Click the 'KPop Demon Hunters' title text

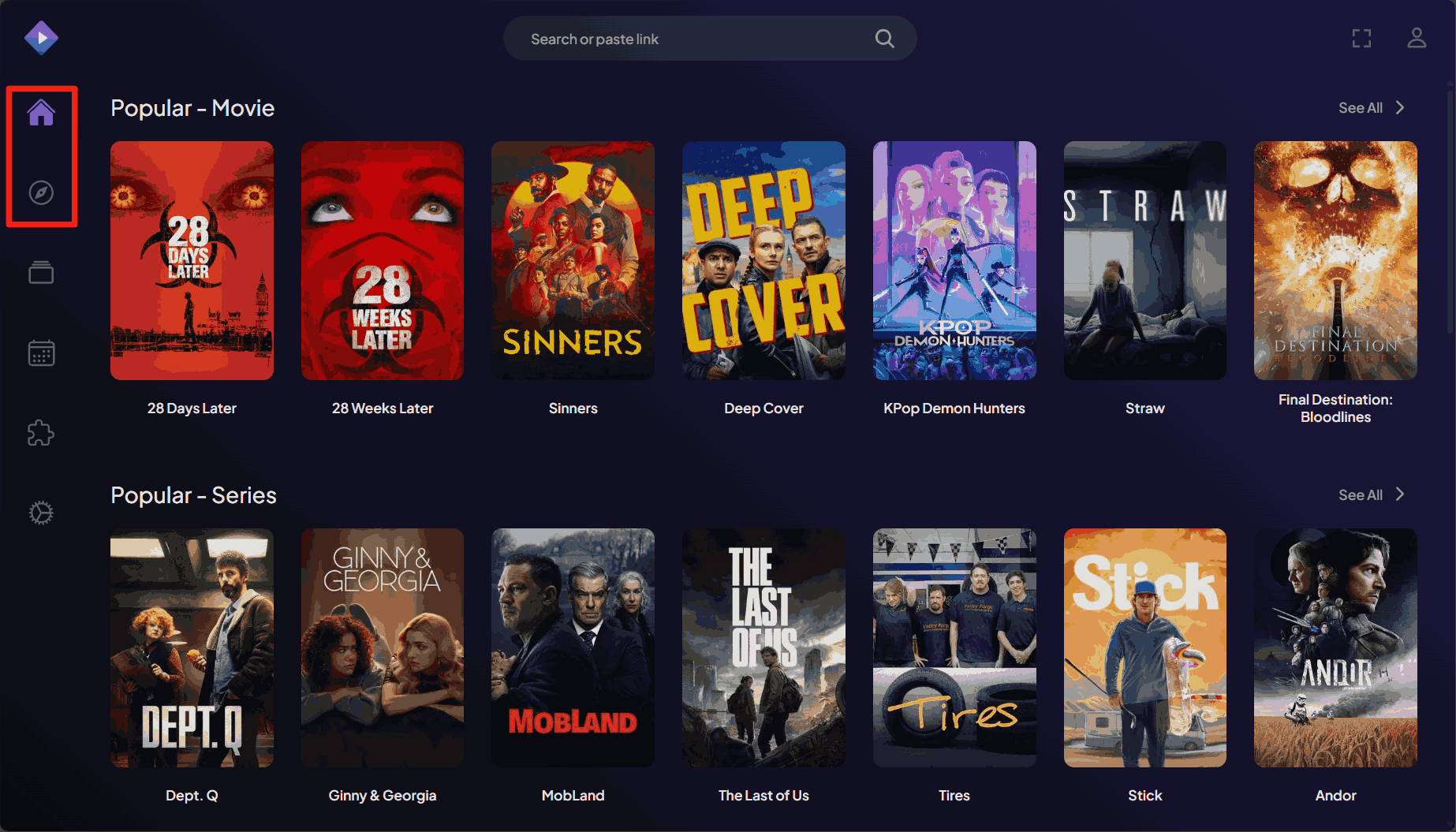point(954,409)
